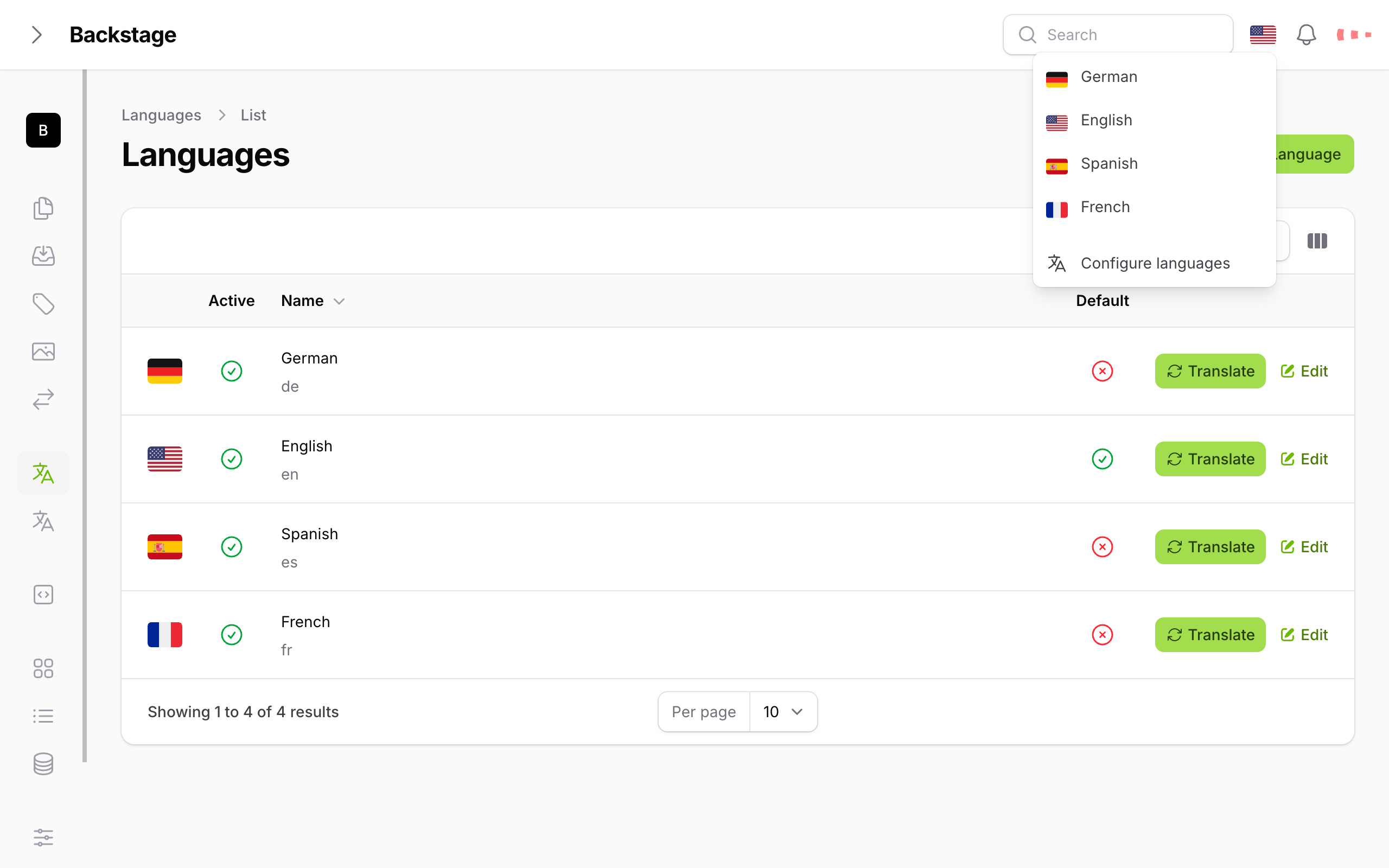Toggle Spanish active checkmark
The width and height of the screenshot is (1389, 868).
pos(231,546)
